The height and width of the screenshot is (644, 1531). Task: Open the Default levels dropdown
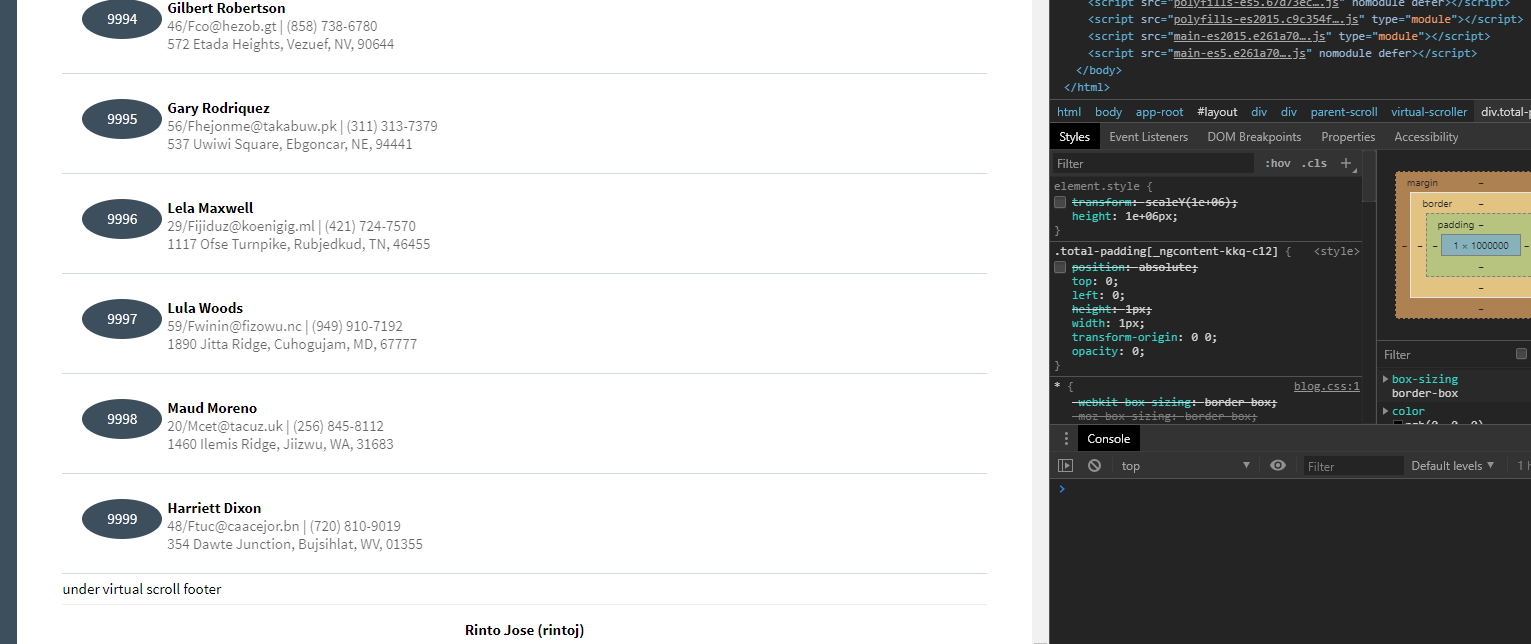tap(1453, 466)
